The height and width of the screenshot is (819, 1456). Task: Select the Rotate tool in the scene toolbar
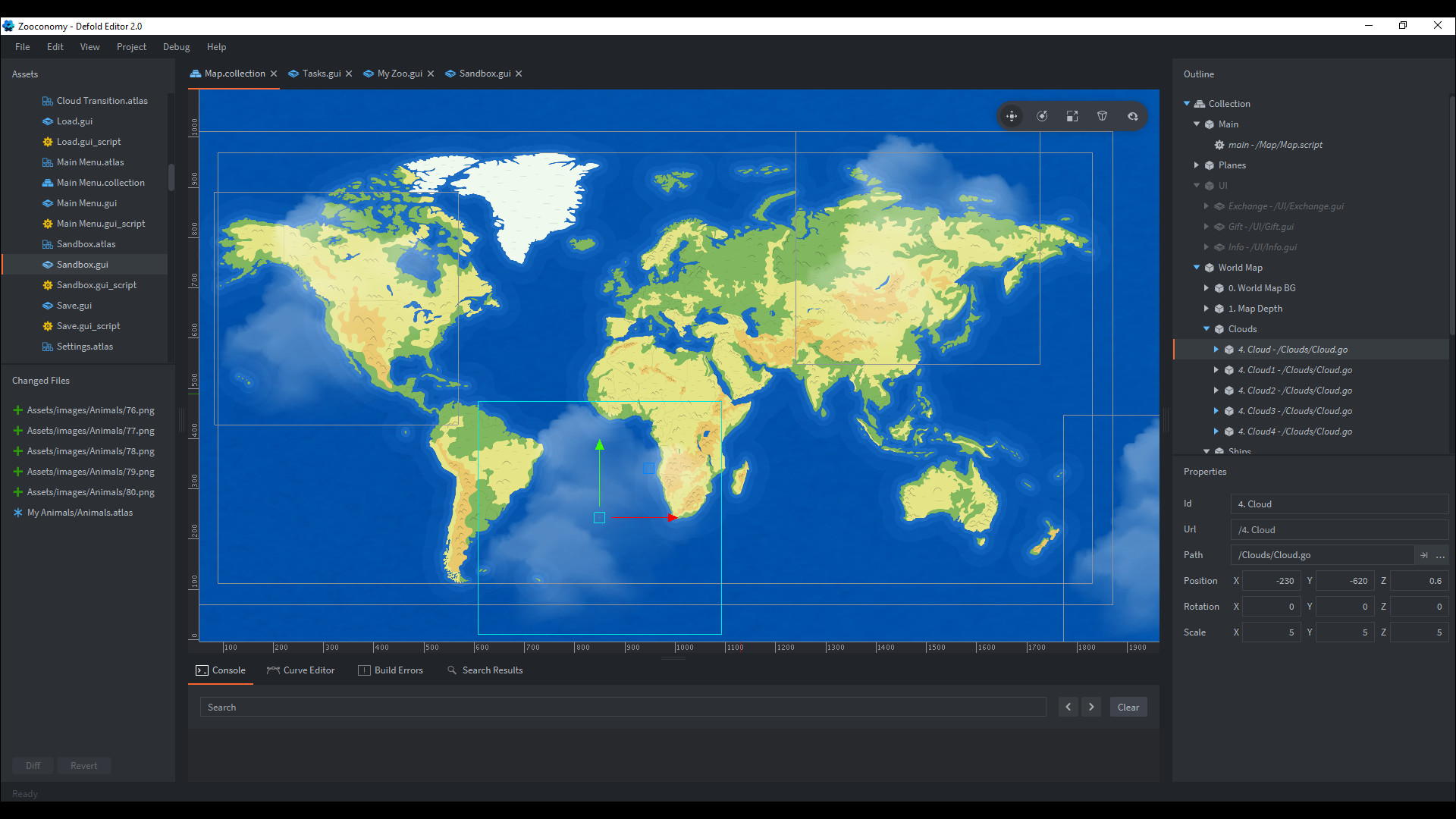tap(1042, 116)
